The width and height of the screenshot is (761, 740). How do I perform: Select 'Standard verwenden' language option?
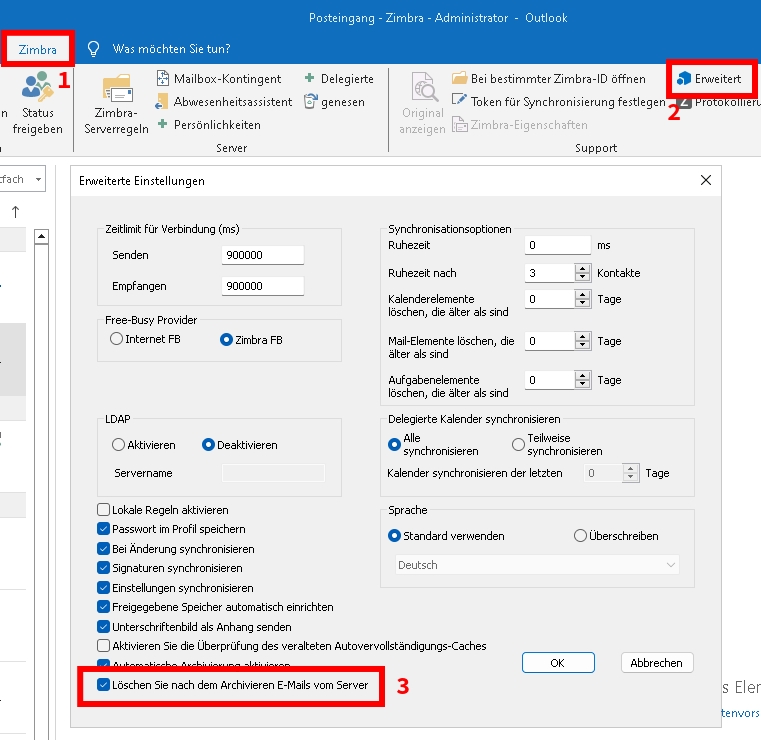pos(395,536)
